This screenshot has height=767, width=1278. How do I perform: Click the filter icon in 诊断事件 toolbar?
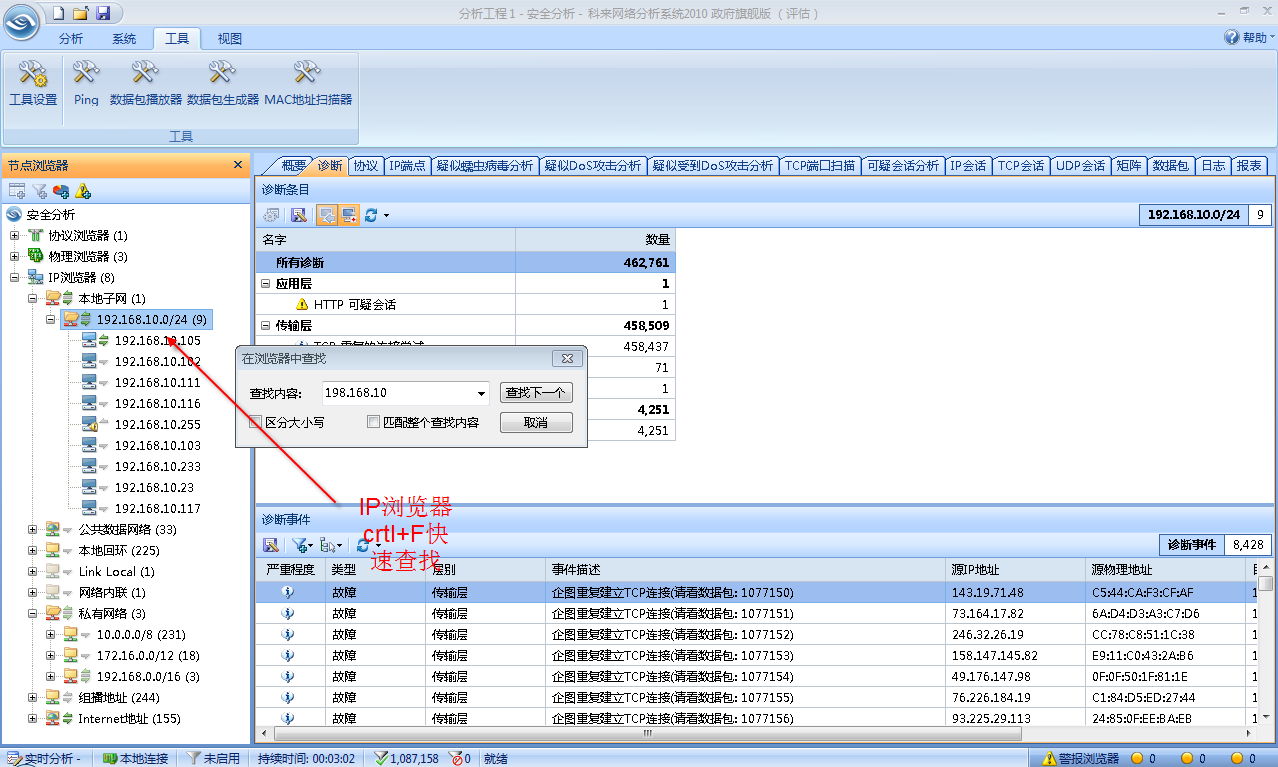point(298,545)
